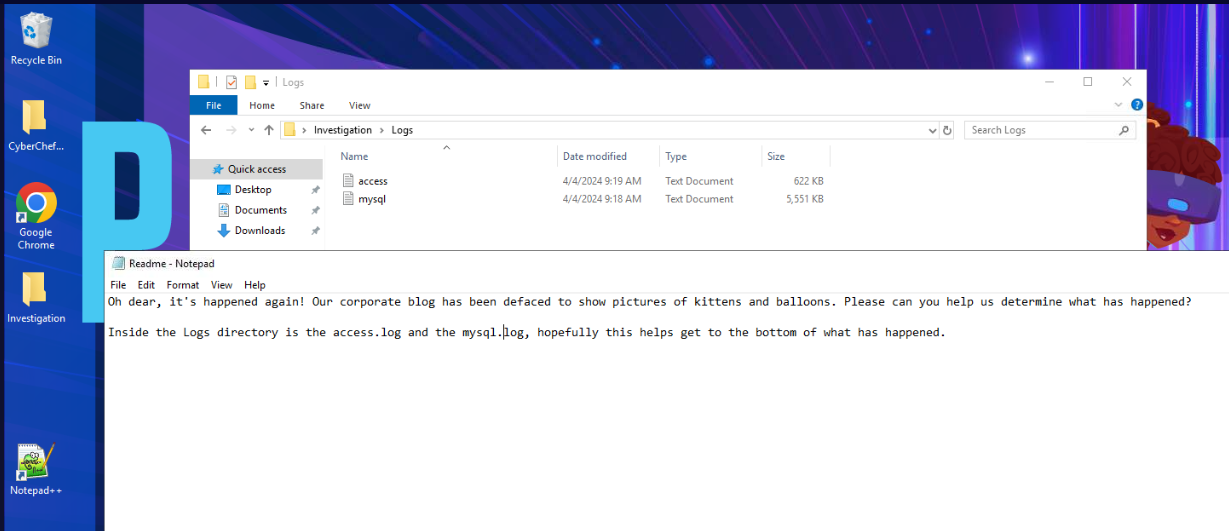Click the Notepad icon in Readme title bar
Image resolution: width=1229 pixels, height=531 pixels.
point(119,263)
